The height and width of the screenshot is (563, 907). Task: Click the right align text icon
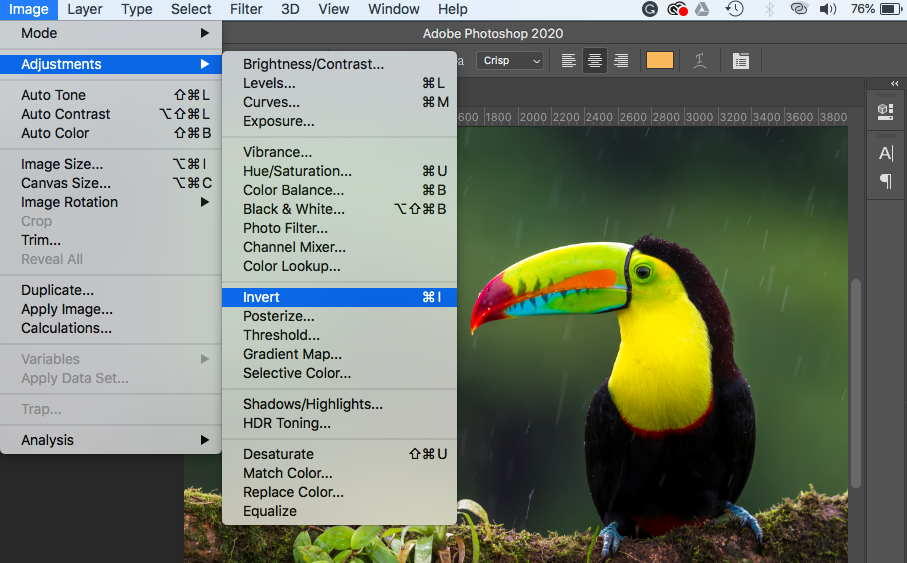click(621, 60)
